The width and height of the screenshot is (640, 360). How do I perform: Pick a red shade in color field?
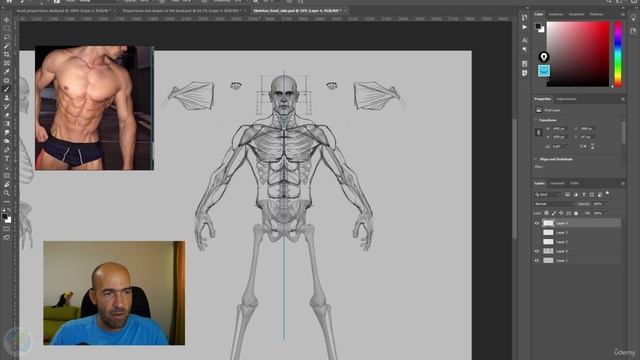[x=578, y=53]
